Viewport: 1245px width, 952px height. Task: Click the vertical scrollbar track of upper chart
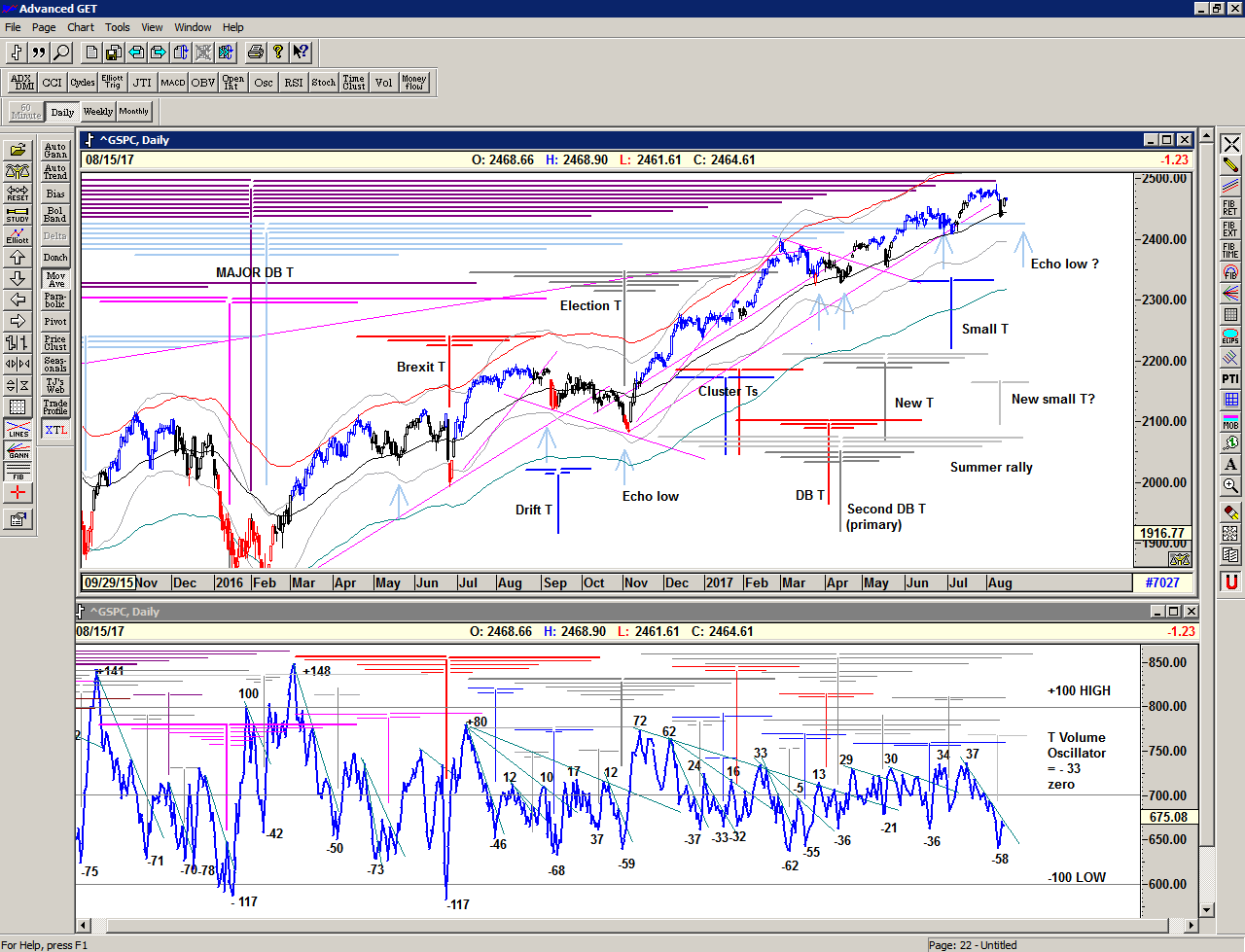coord(1207,389)
